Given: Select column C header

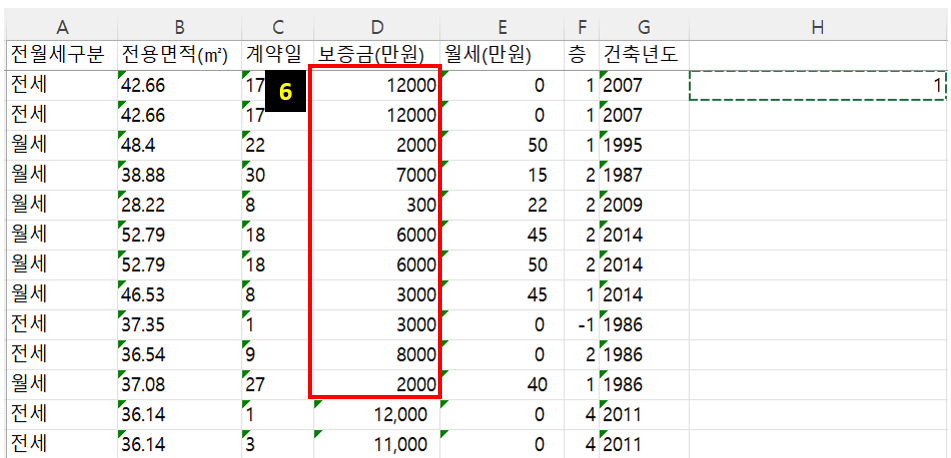Looking at the screenshot, I should 277,26.
